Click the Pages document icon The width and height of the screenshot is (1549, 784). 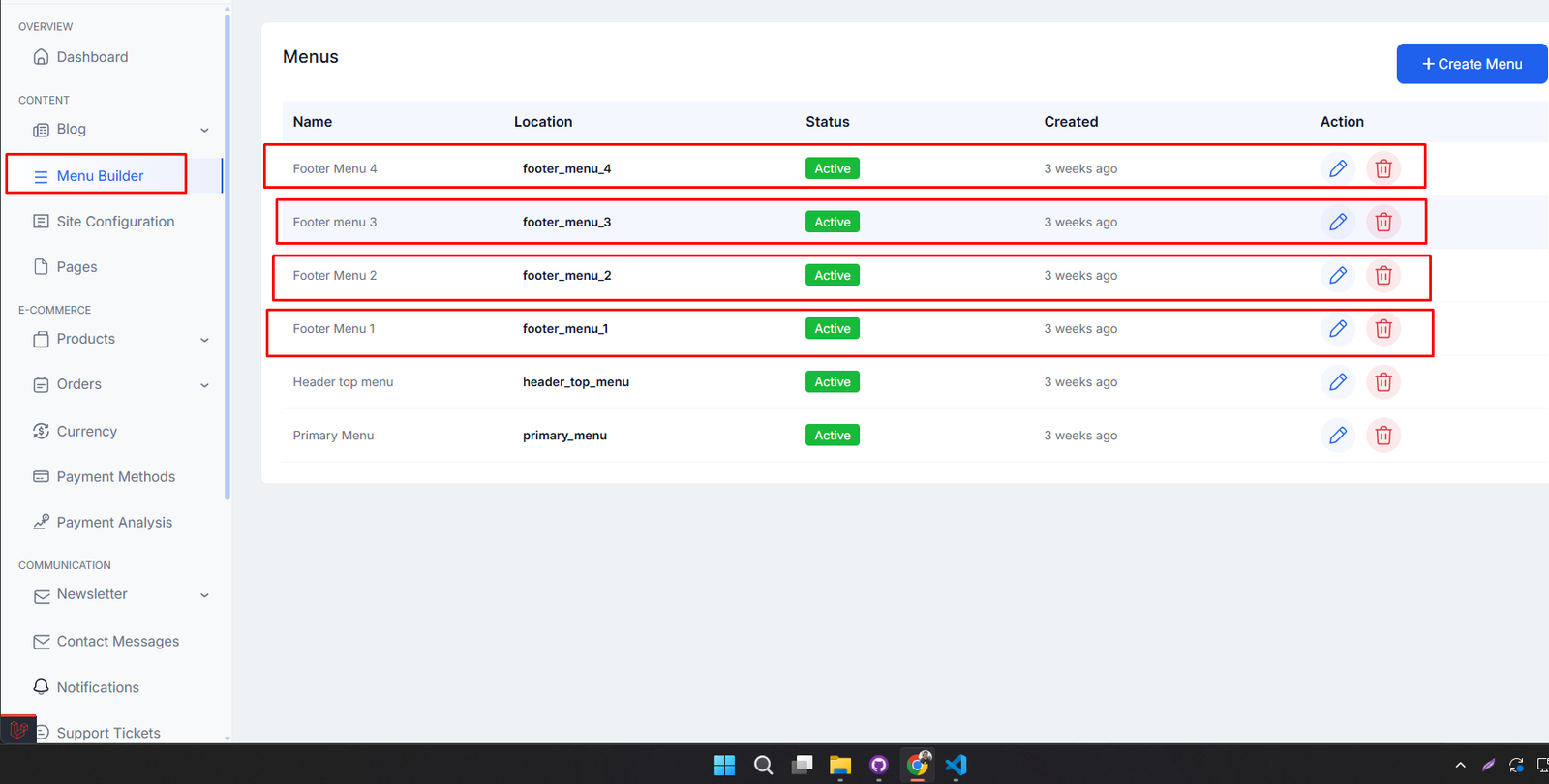pyautogui.click(x=41, y=267)
